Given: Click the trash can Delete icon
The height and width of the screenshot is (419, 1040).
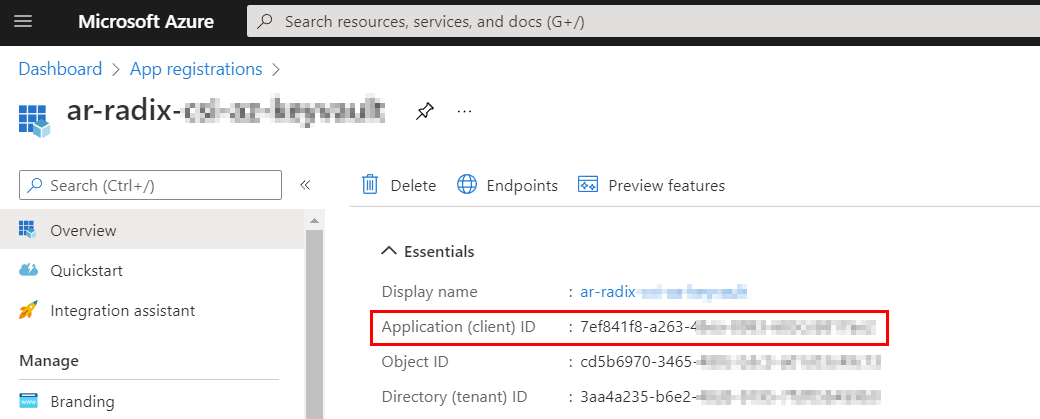Looking at the screenshot, I should pos(369,184).
